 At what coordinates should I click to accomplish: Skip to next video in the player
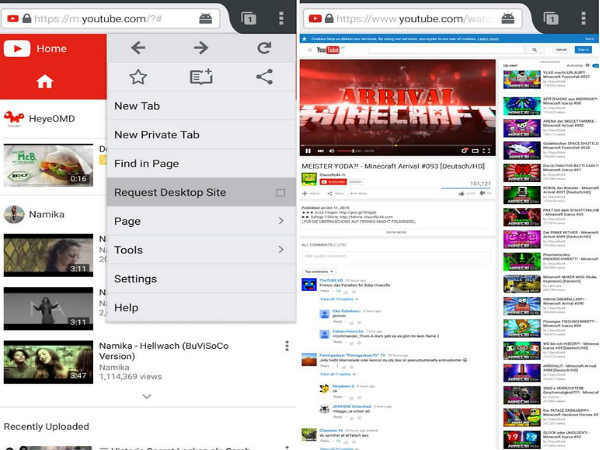(x=321, y=151)
